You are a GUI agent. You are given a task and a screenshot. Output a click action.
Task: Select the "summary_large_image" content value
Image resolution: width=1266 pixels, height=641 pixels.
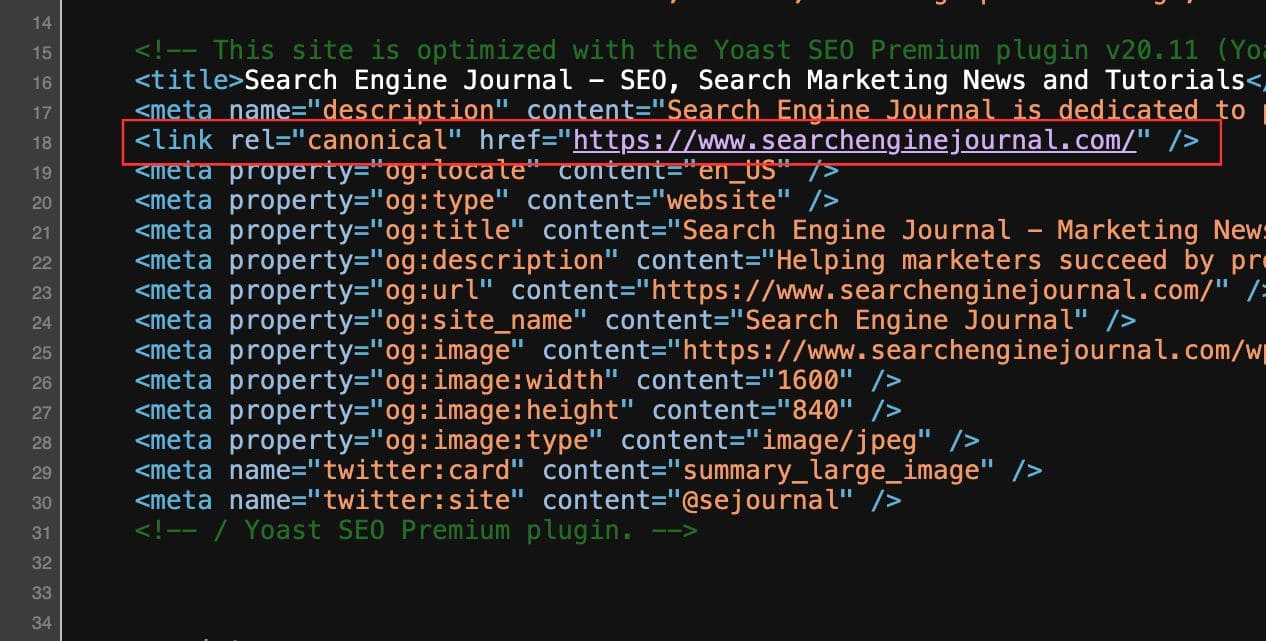838,470
